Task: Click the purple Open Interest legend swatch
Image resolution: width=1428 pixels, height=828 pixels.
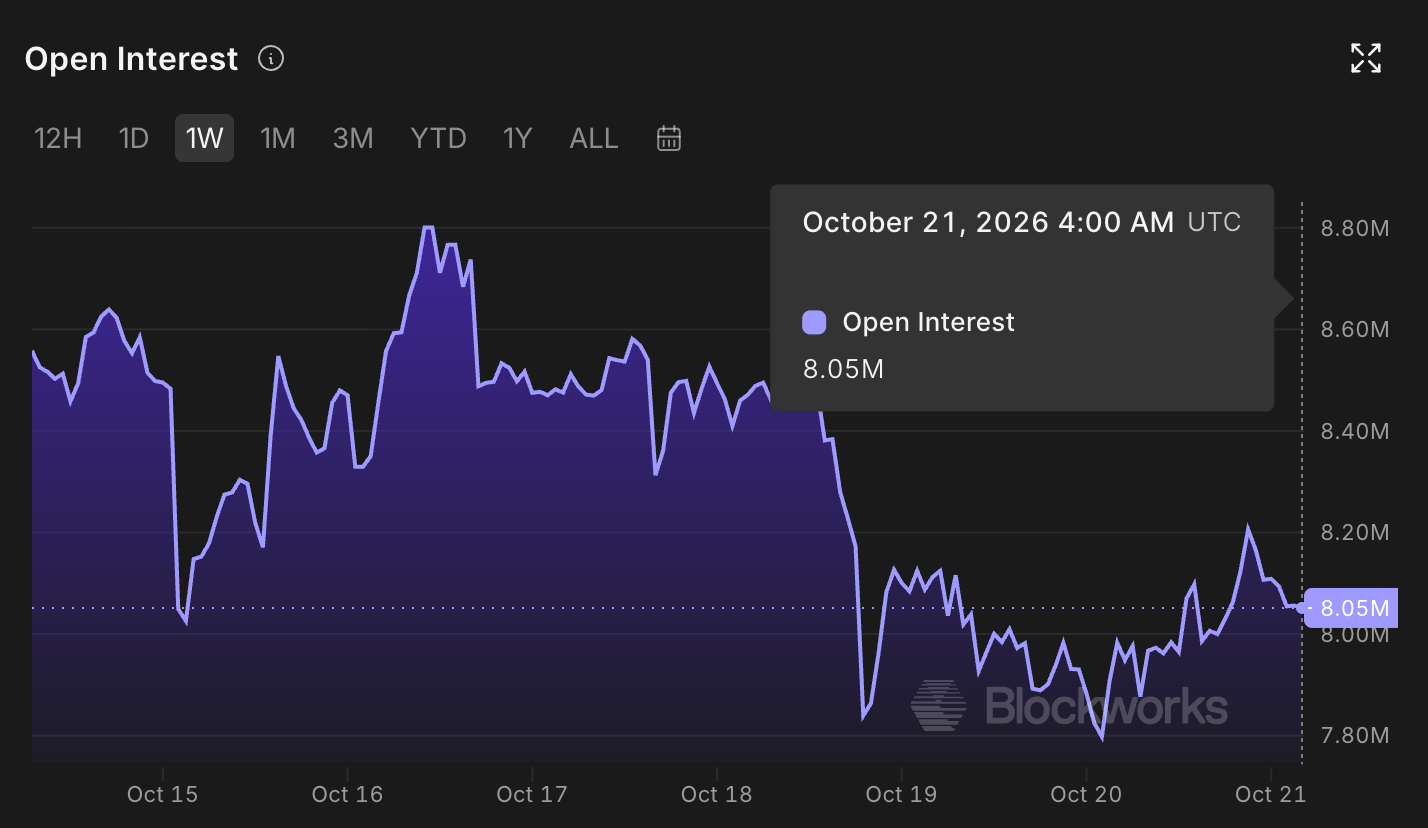Action: point(814,322)
